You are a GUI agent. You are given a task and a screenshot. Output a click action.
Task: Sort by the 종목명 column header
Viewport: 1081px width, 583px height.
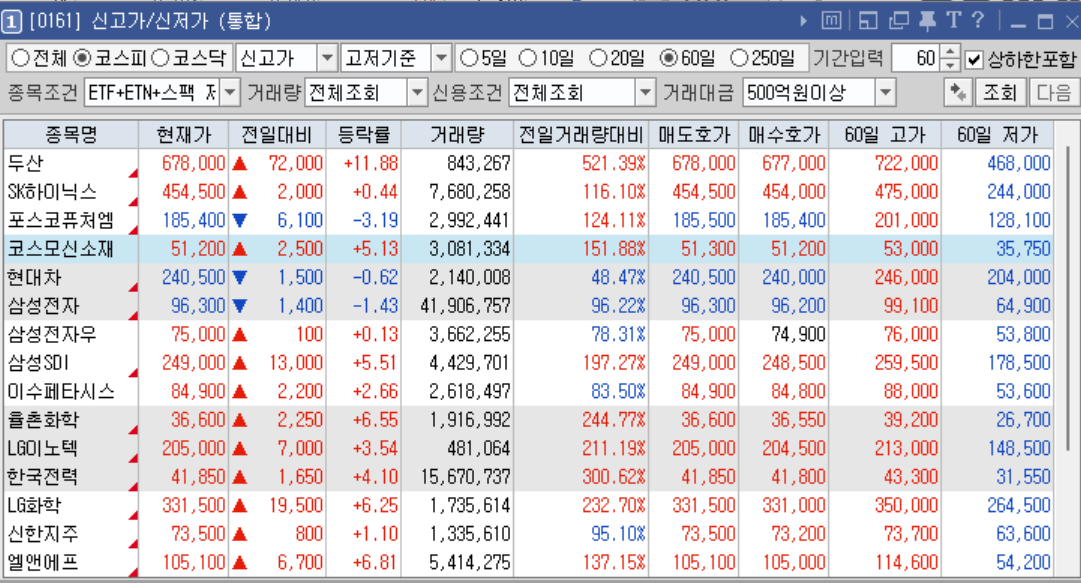pyautogui.click(x=71, y=134)
